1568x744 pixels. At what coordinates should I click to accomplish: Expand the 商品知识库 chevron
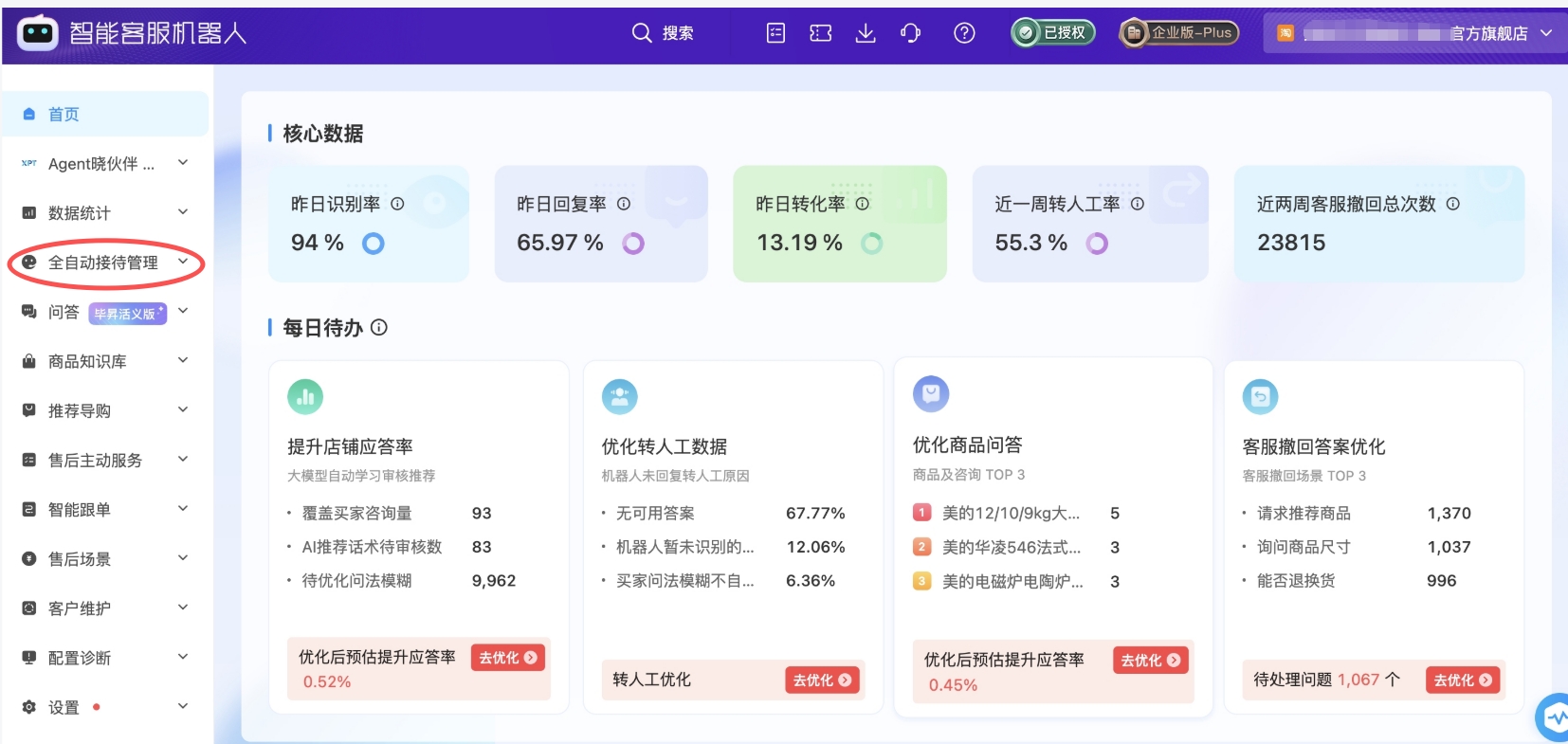183,360
